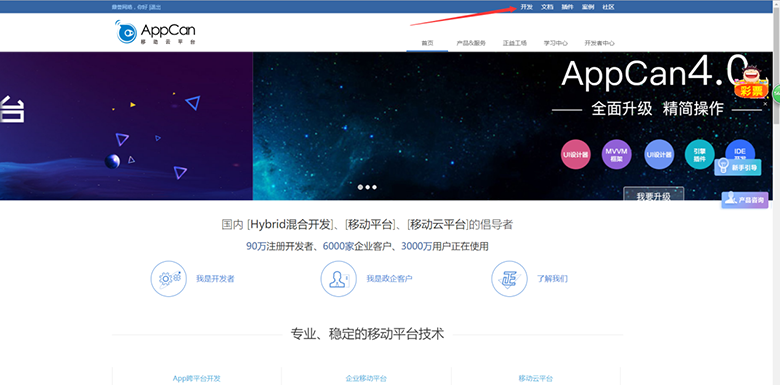Open the 我是开发者 text link
The width and height of the screenshot is (780, 385).
tap(215, 279)
